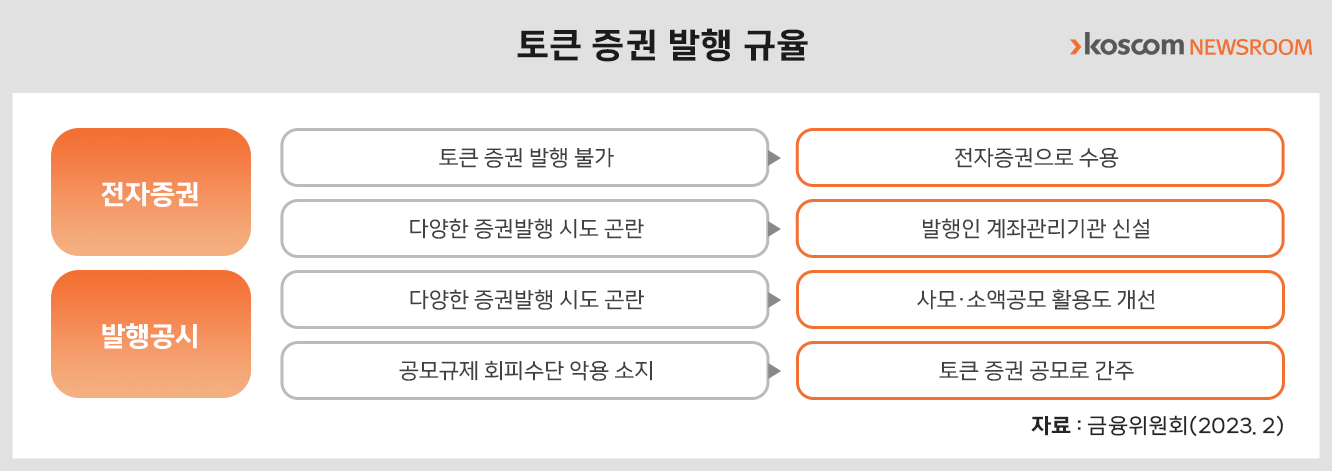Viewport: 1332px width, 471px height.
Task: Select the 전자증권 orange category block
Action: point(151,192)
